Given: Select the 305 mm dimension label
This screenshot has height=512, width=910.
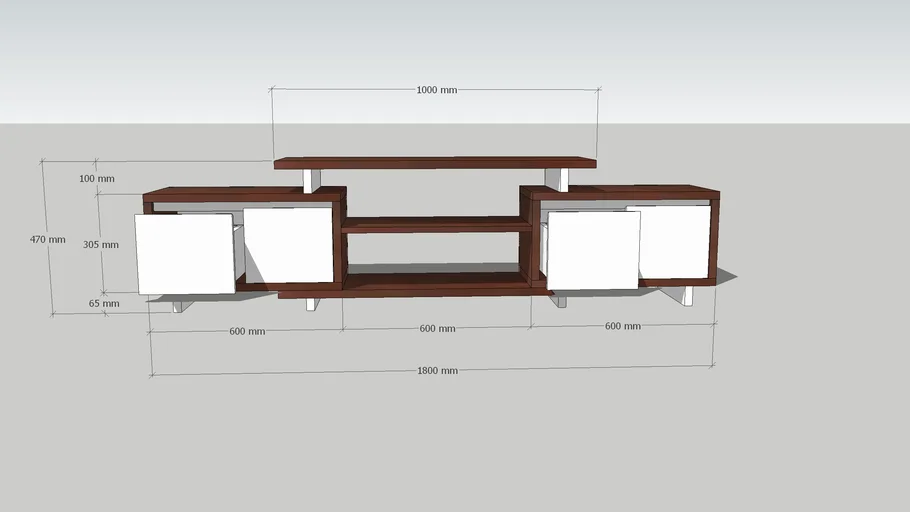Looking at the screenshot, I should [x=101, y=245].
